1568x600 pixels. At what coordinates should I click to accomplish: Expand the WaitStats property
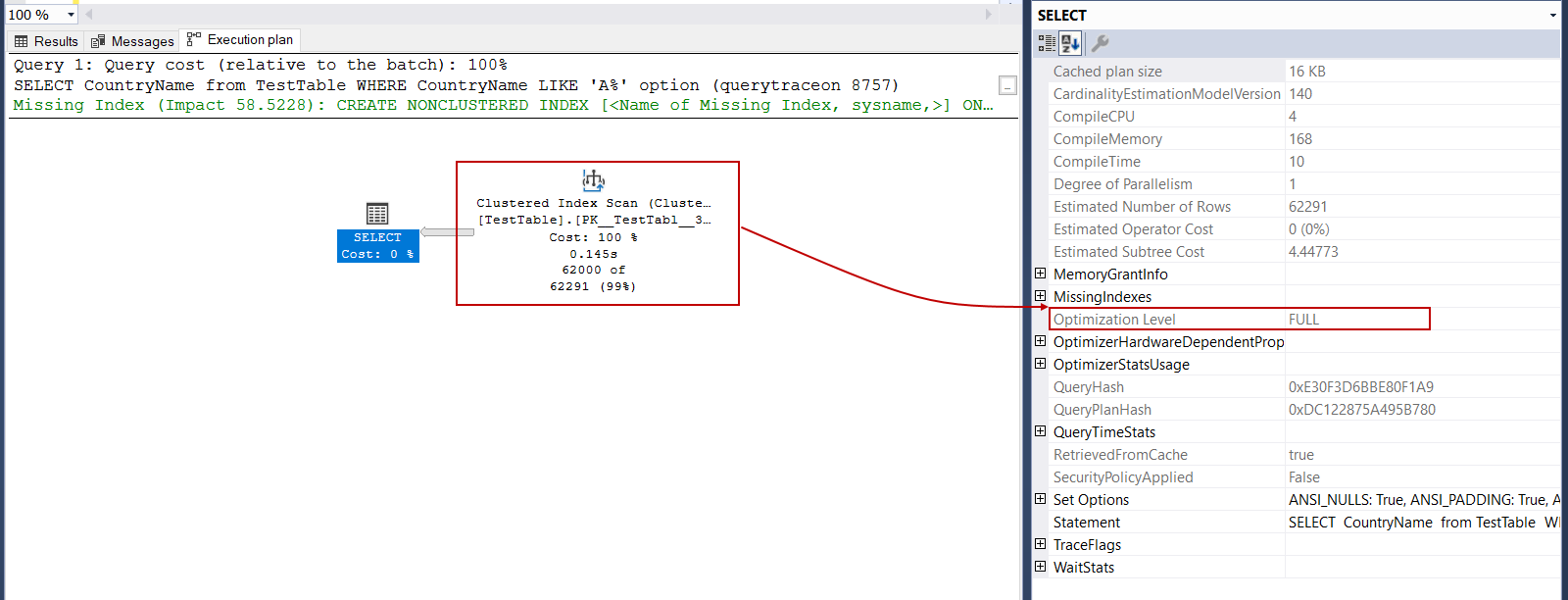pos(1041,567)
